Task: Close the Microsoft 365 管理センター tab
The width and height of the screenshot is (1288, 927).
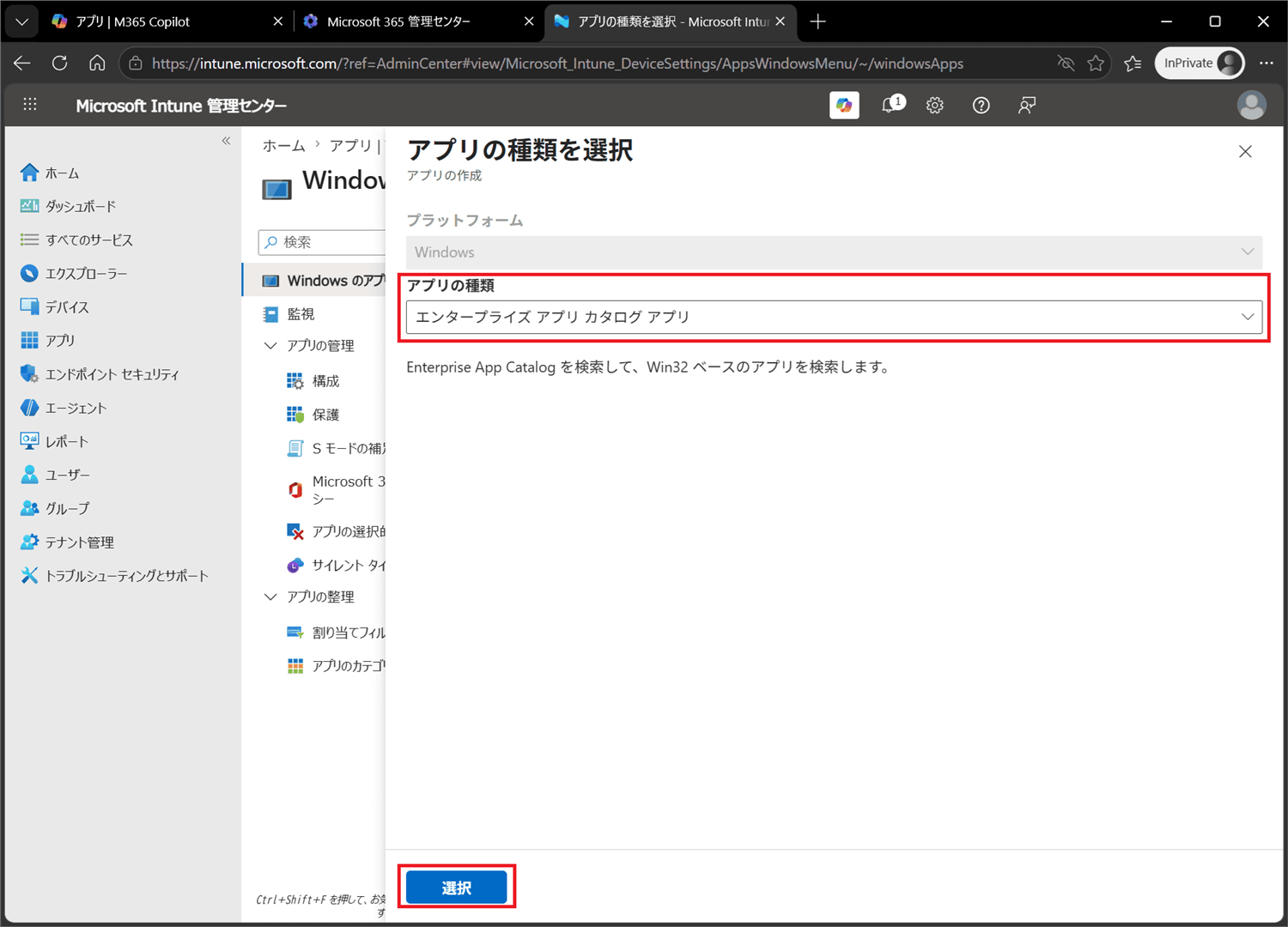Action: point(529,21)
